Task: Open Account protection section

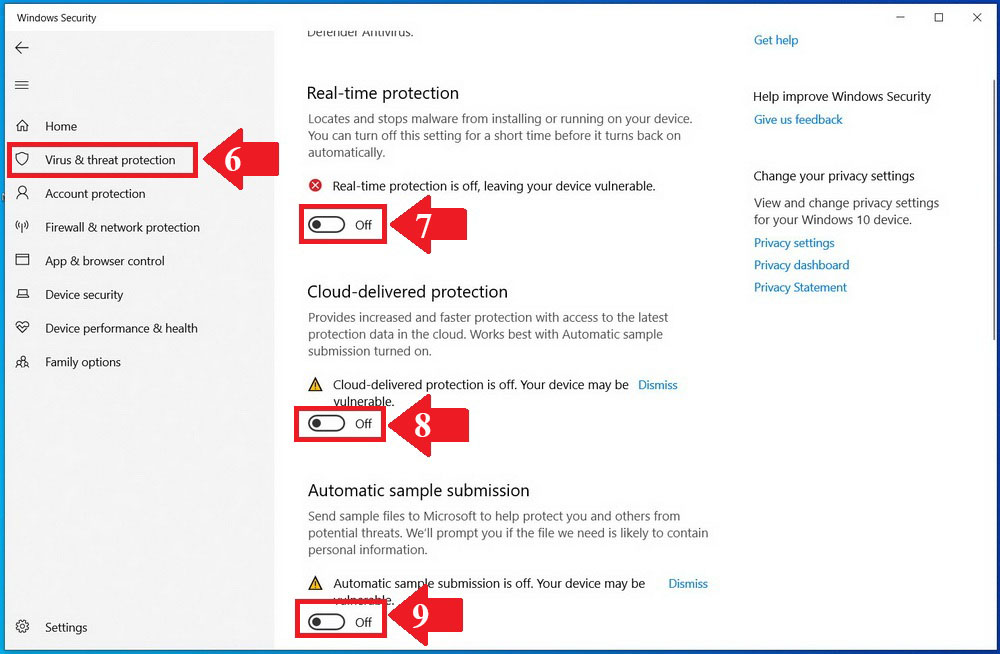Action: coord(95,194)
